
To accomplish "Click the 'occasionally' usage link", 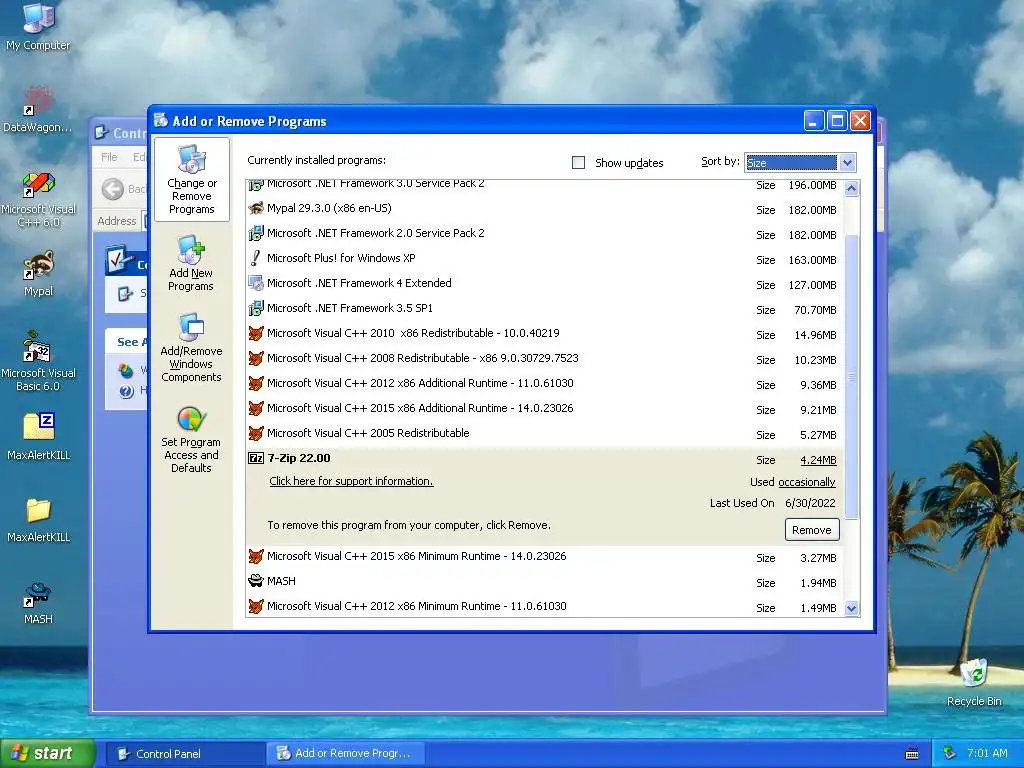I will click(807, 483).
